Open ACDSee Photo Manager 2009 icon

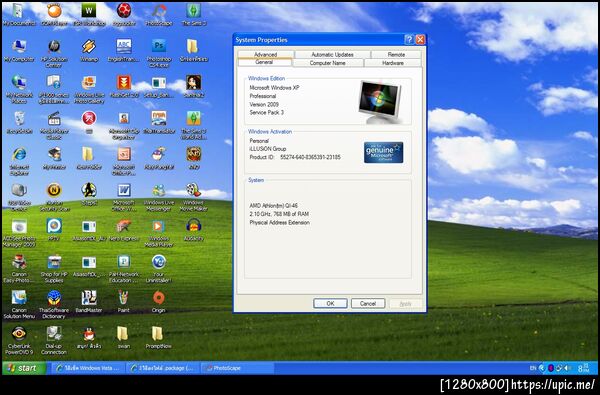[x=19, y=233]
